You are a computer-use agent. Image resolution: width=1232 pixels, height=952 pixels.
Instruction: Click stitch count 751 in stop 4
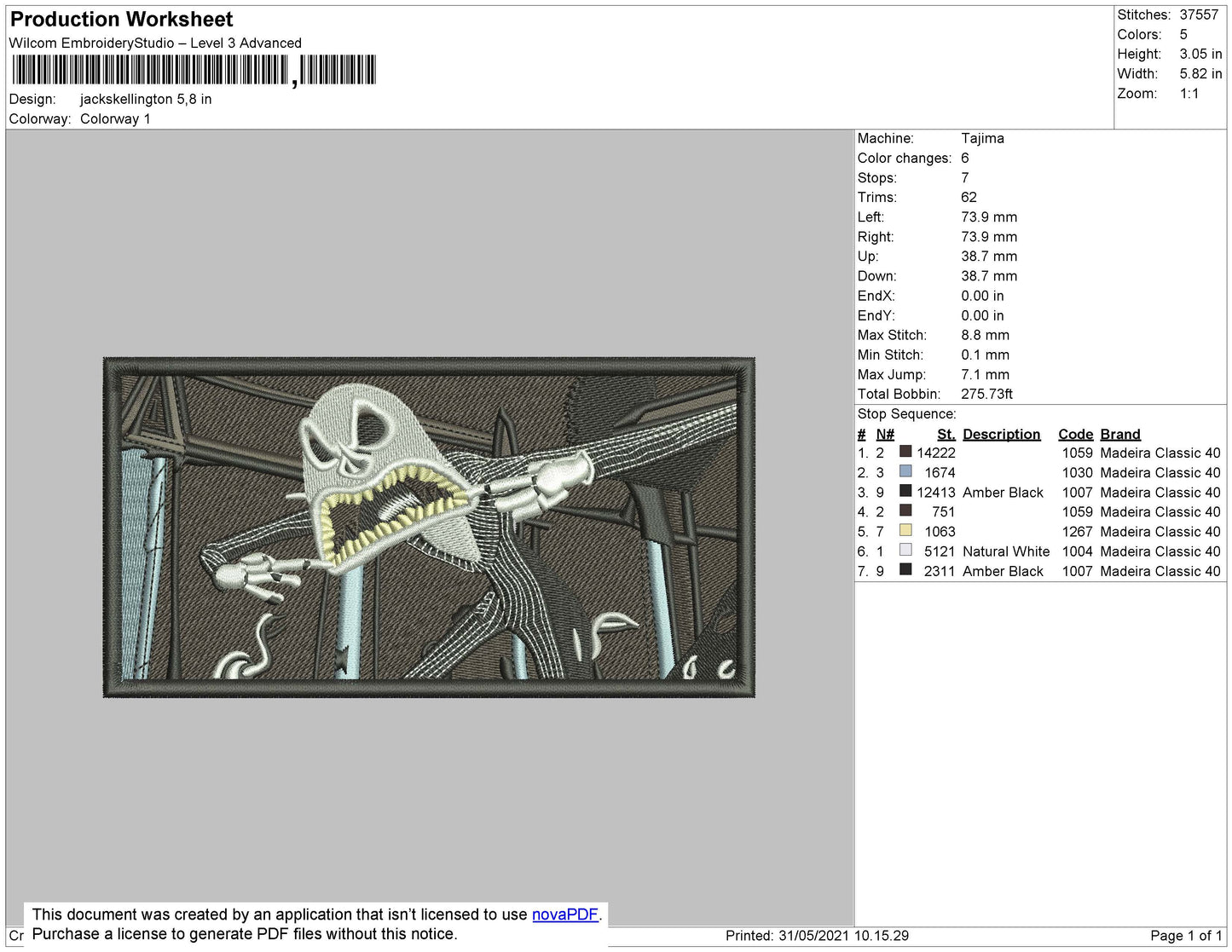[x=943, y=512]
